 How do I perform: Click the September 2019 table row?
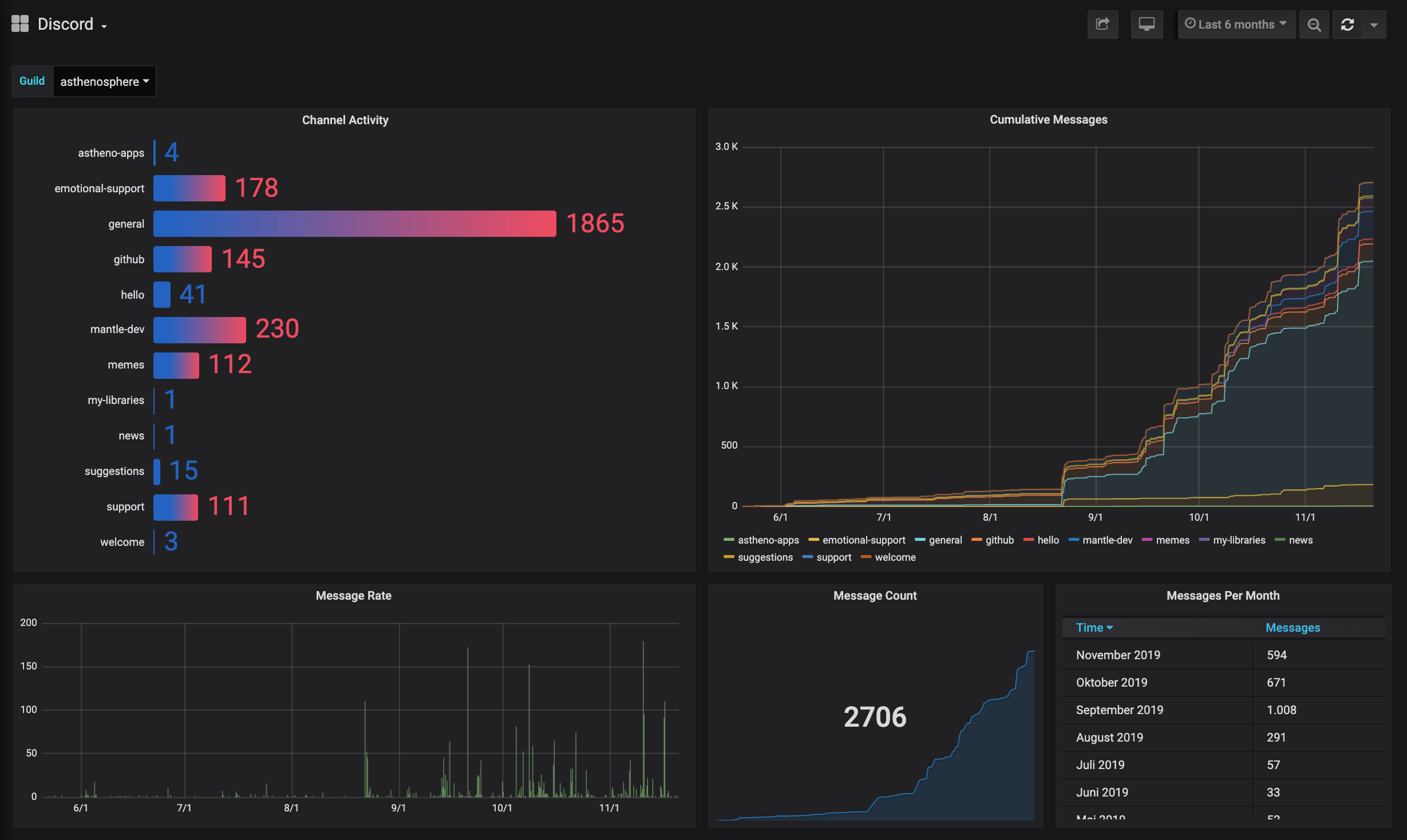[x=1119, y=710]
